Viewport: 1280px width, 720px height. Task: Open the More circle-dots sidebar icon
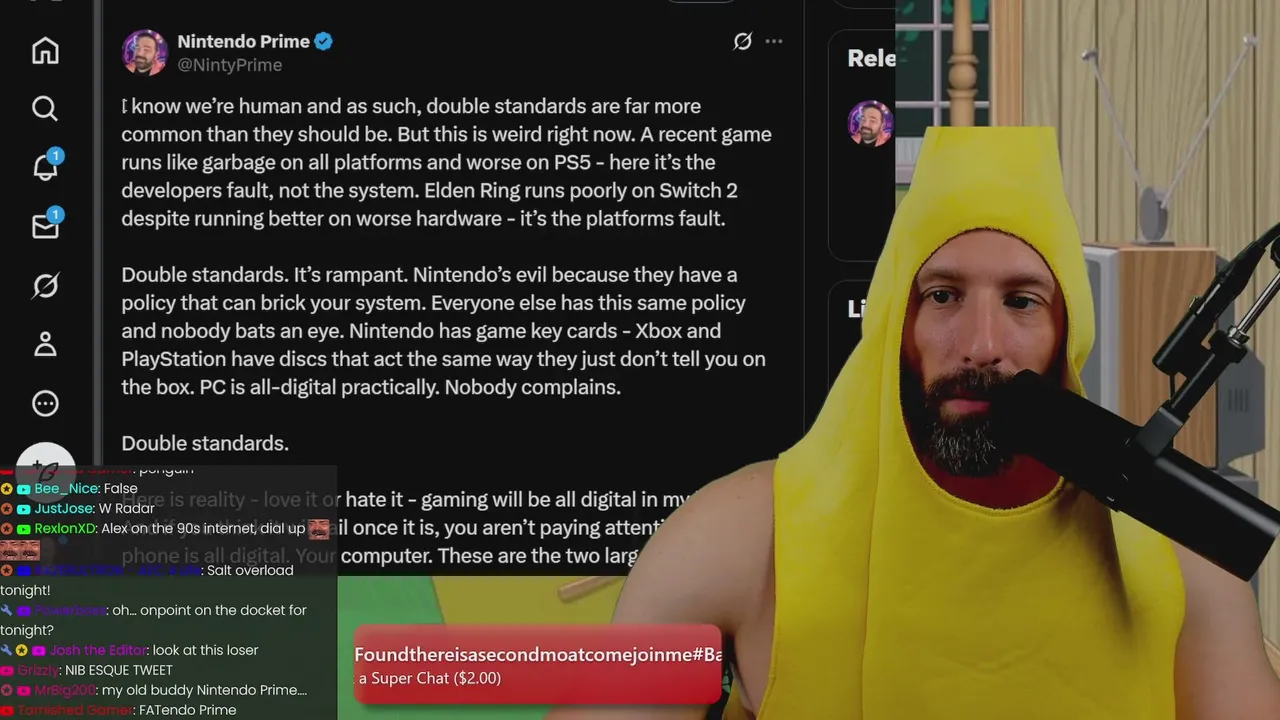pos(45,403)
